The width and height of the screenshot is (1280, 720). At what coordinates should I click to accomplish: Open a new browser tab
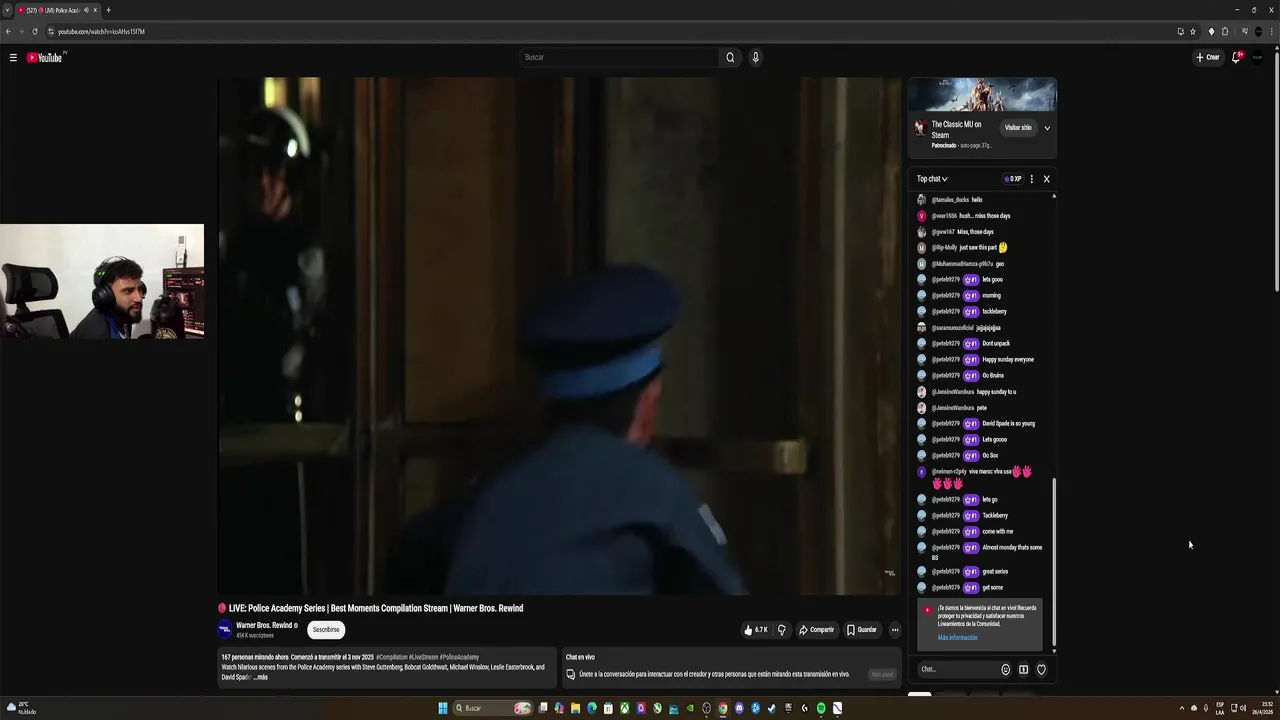[108, 10]
